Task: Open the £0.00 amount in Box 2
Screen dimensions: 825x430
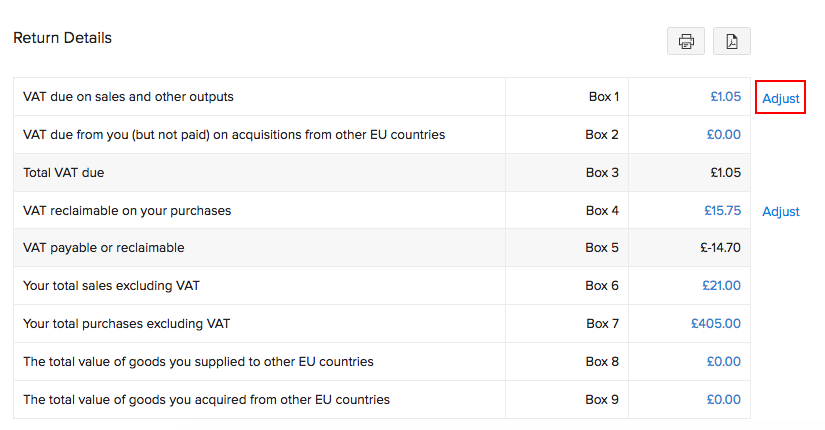Action: point(723,134)
